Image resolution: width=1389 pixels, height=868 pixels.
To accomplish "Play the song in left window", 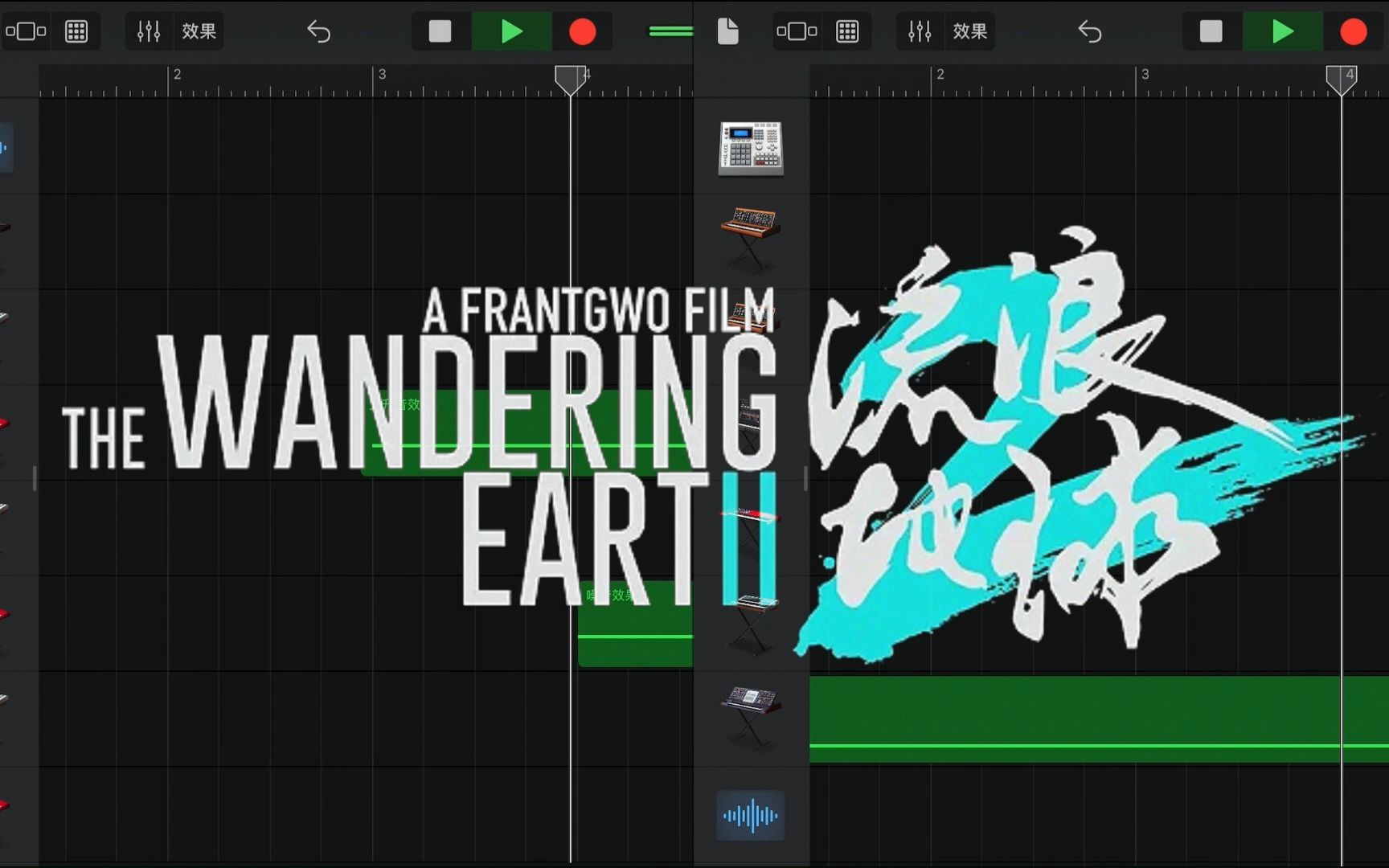I will click(511, 31).
